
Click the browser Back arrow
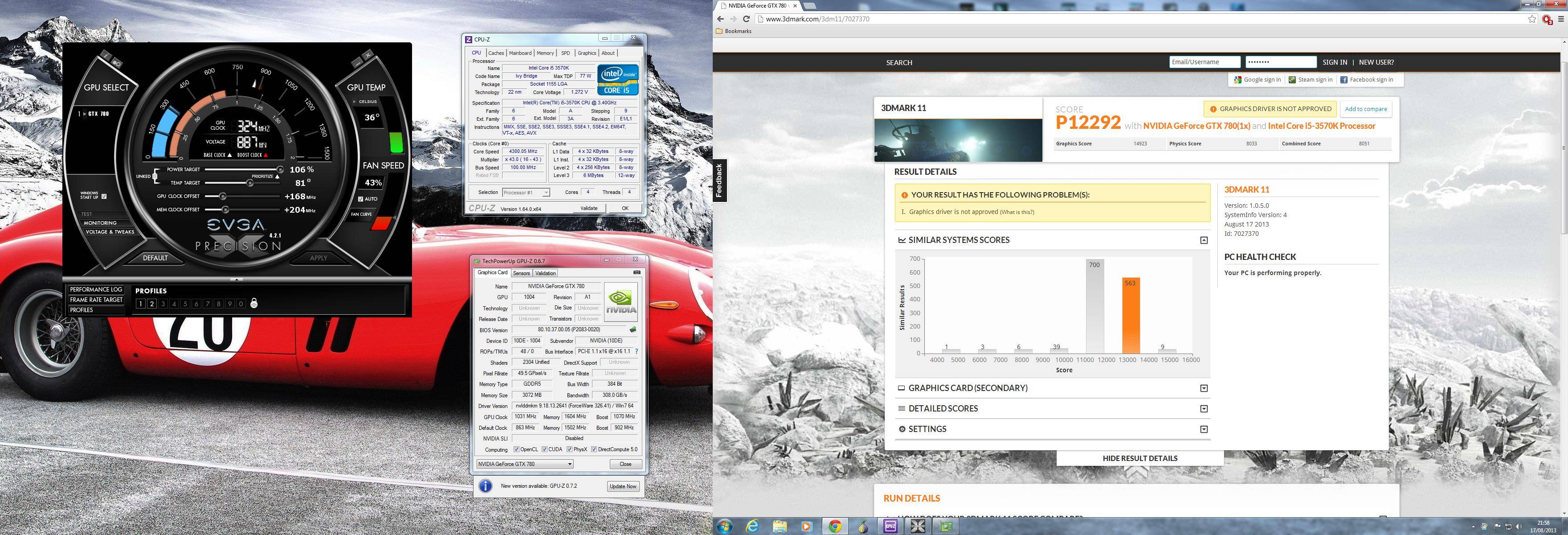point(721,19)
